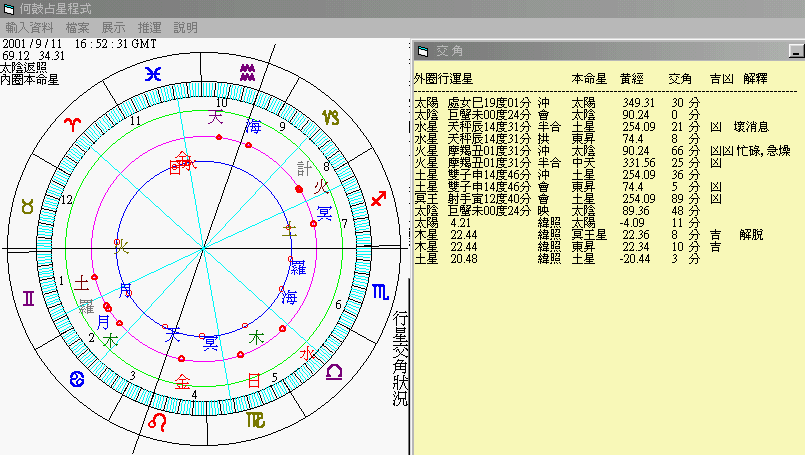Image resolution: width=805 pixels, height=455 pixels.
Task: Click the 解脫 interpretation text
Action: click(x=752, y=235)
